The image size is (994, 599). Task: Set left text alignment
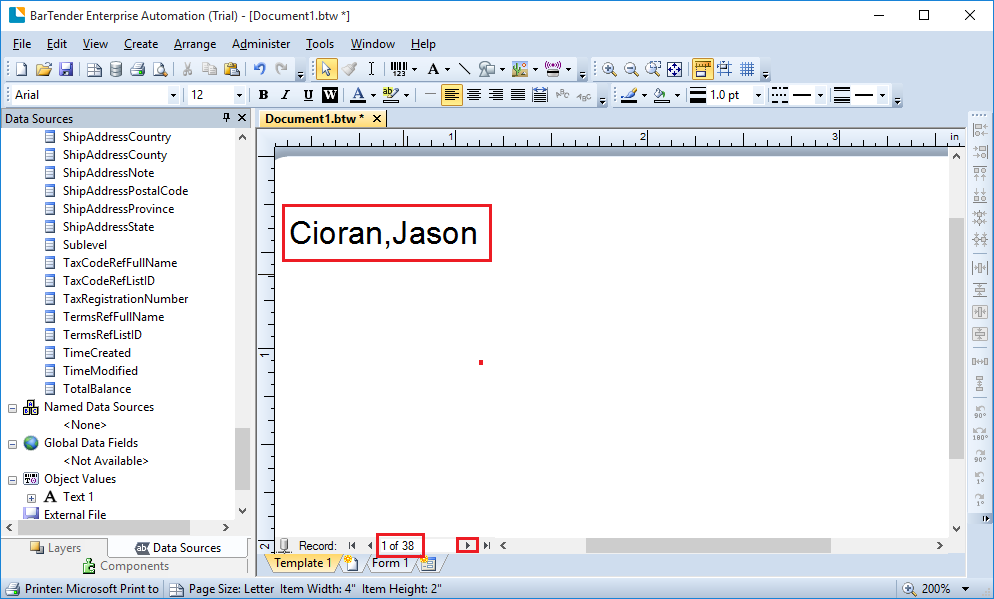451,95
